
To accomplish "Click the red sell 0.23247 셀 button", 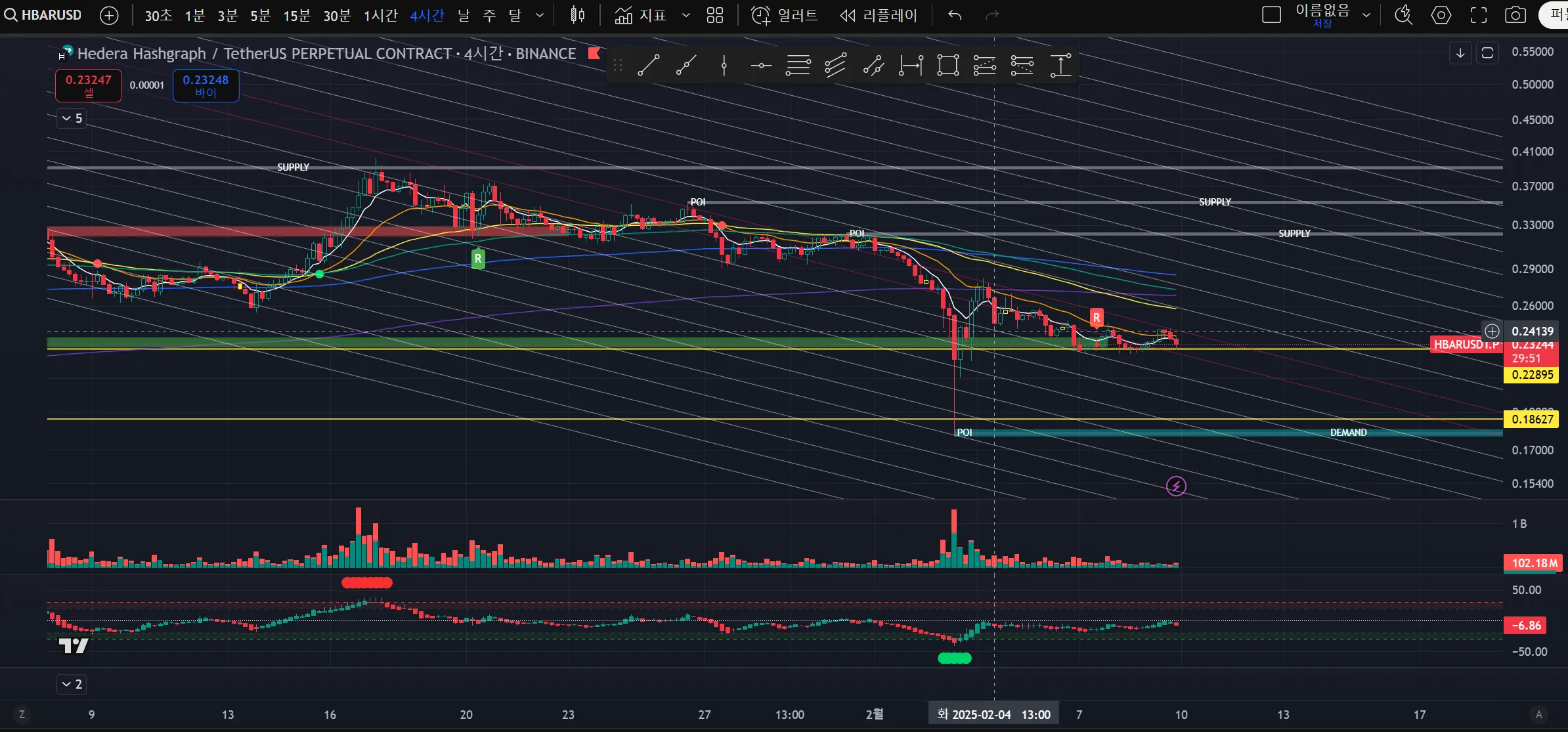I will tap(89, 85).
